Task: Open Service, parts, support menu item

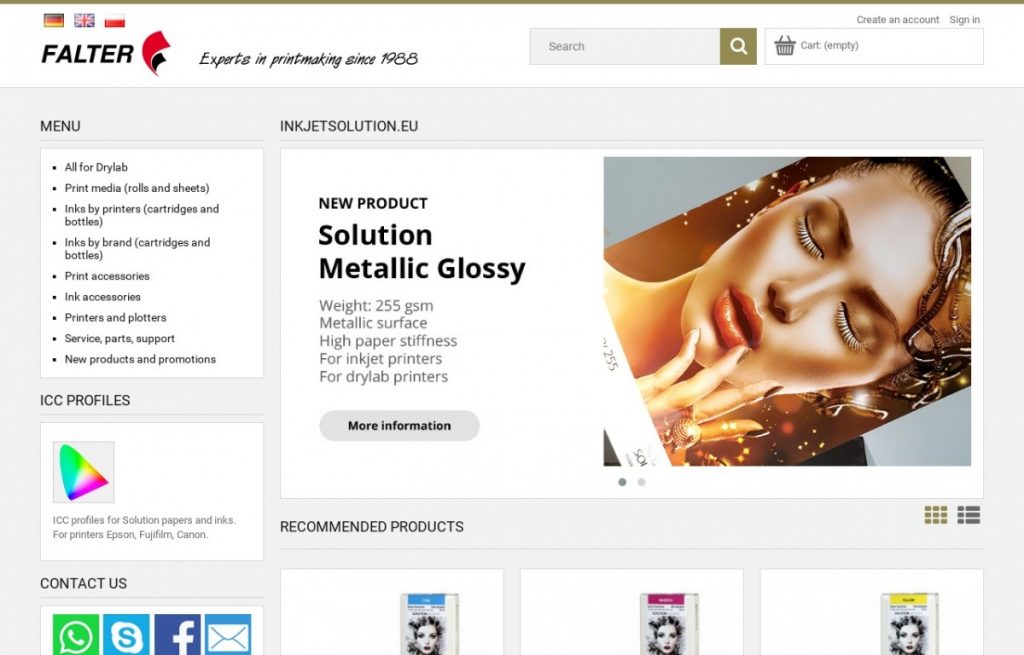Action: [x=120, y=339]
